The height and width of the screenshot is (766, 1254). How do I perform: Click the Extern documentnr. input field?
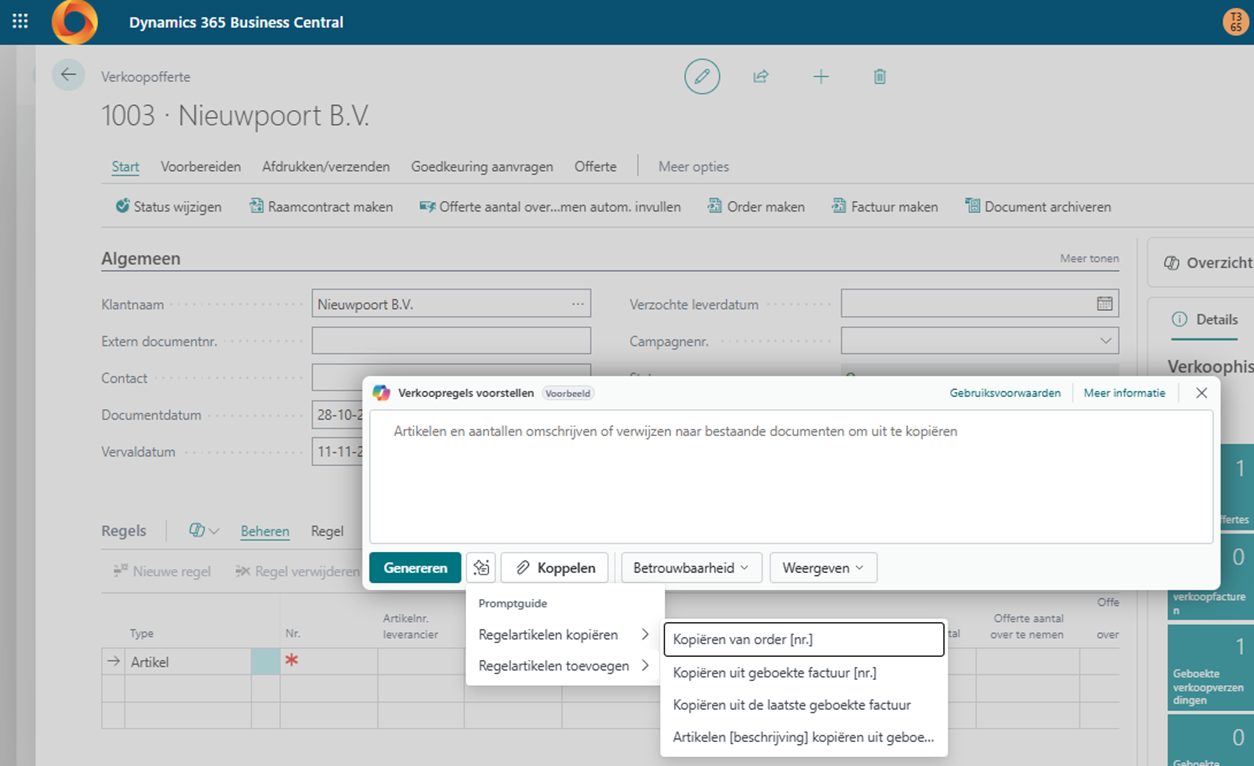point(451,341)
